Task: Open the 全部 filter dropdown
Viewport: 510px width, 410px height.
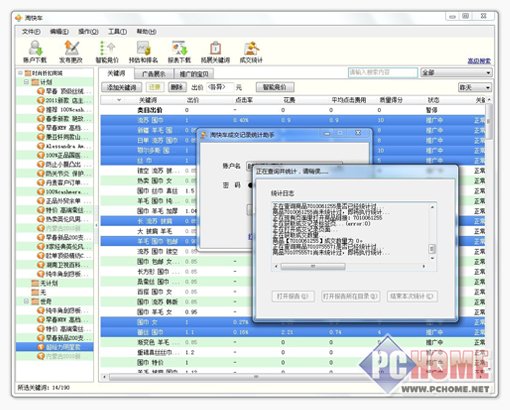Action: (456, 72)
